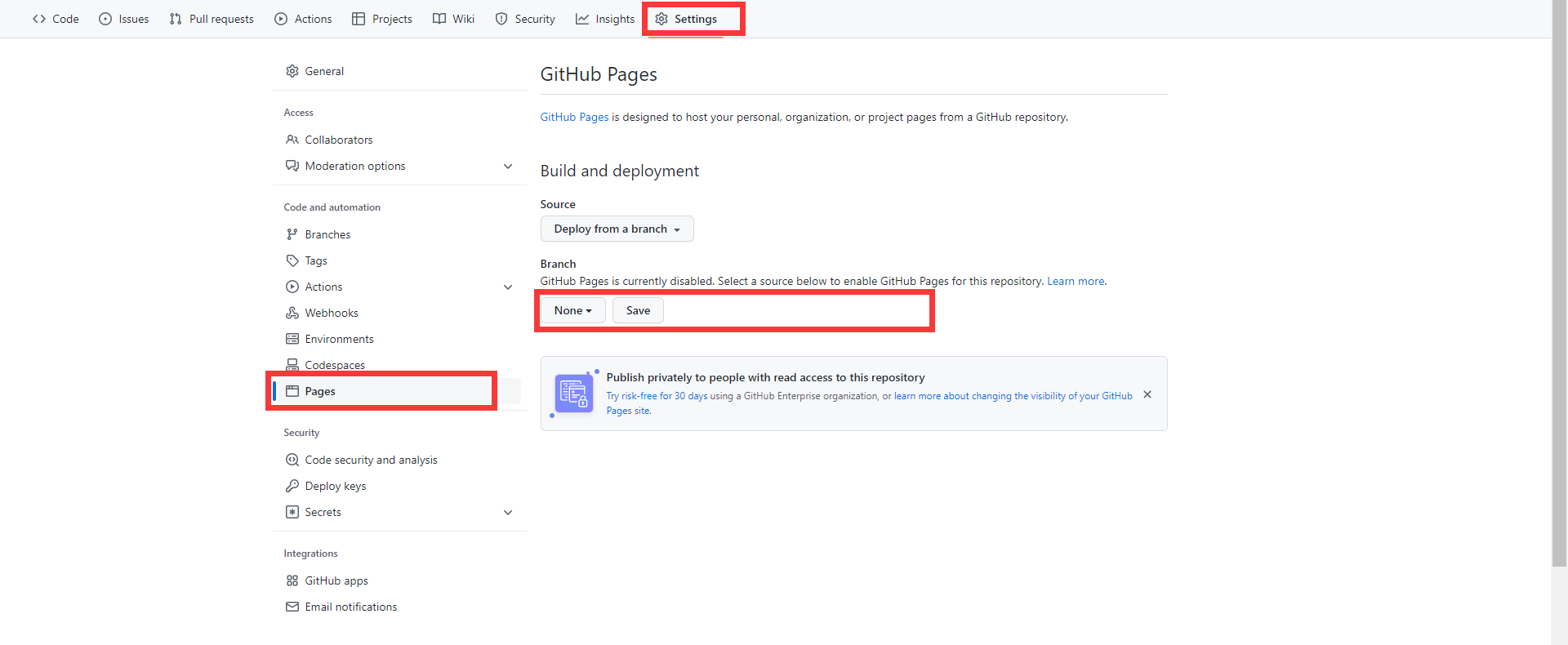This screenshot has width=1568, height=645.
Task: Open Codespaces settings
Action: click(x=399, y=365)
